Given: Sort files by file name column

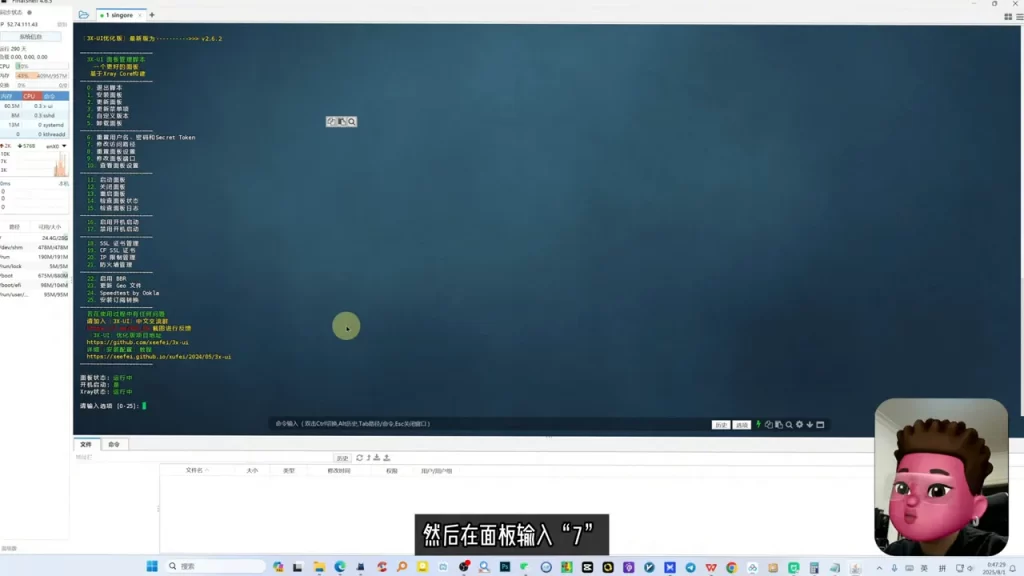Looking at the screenshot, I should pyautogui.click(x=197, y=470).
